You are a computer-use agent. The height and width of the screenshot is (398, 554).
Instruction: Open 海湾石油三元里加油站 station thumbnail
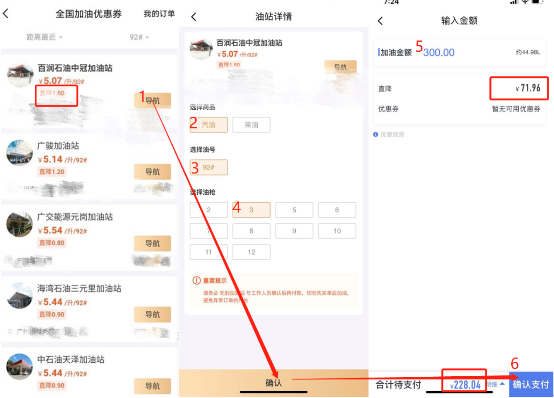pos(20,295)
